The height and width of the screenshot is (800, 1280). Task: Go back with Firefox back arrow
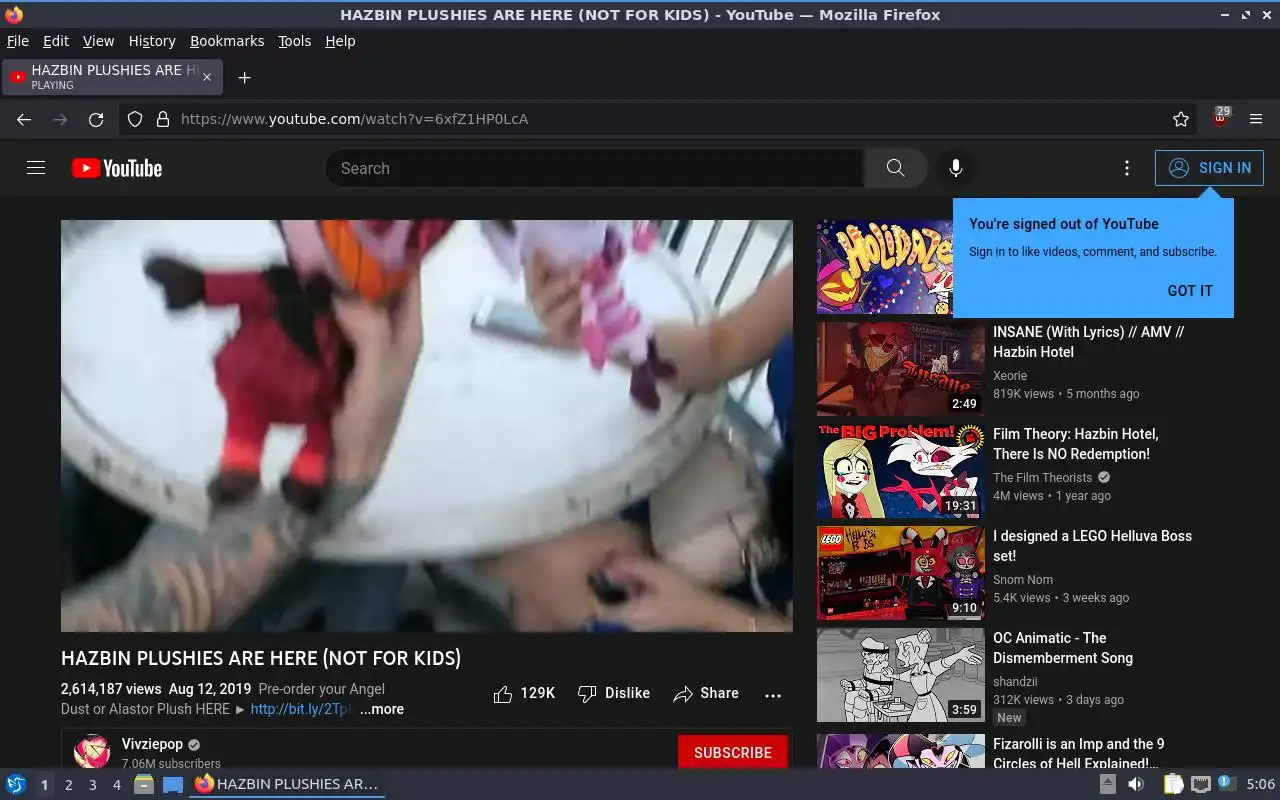tap(24, 119)
